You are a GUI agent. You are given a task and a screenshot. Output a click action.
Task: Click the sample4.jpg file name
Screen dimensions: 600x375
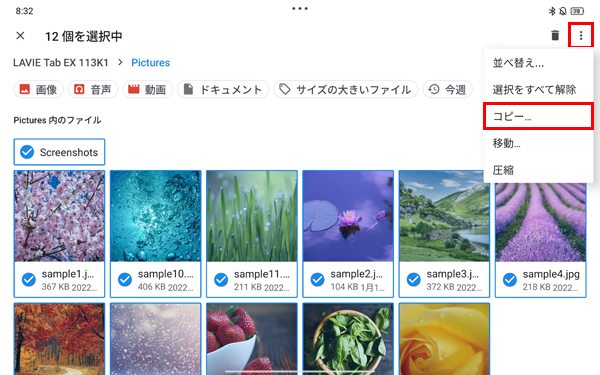551,274
